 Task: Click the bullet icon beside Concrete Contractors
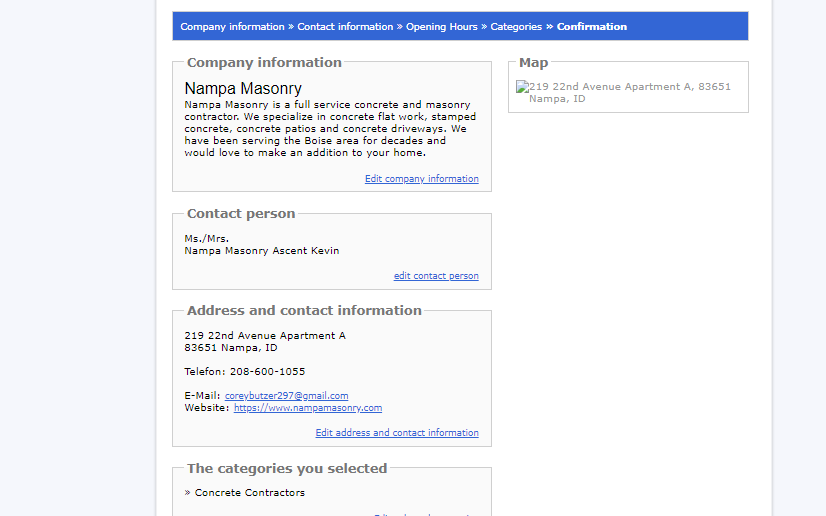coord(188,493)
